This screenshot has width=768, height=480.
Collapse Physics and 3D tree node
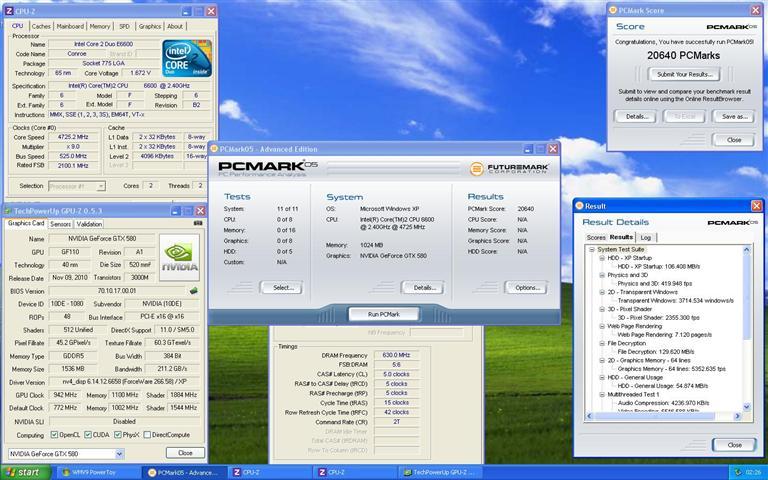[602, 275]
